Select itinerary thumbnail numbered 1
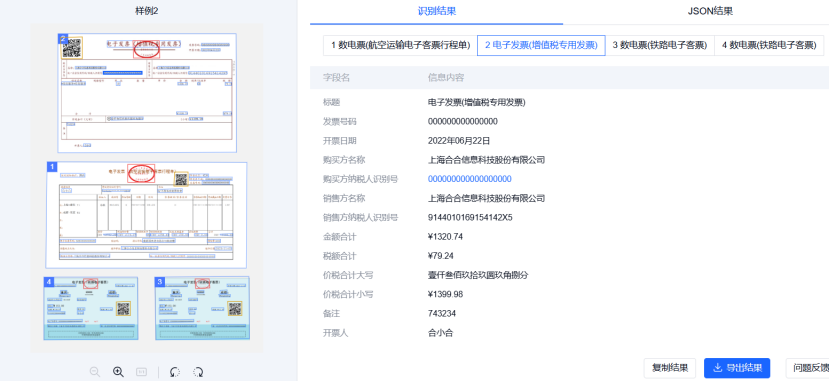 pos(146,215)
